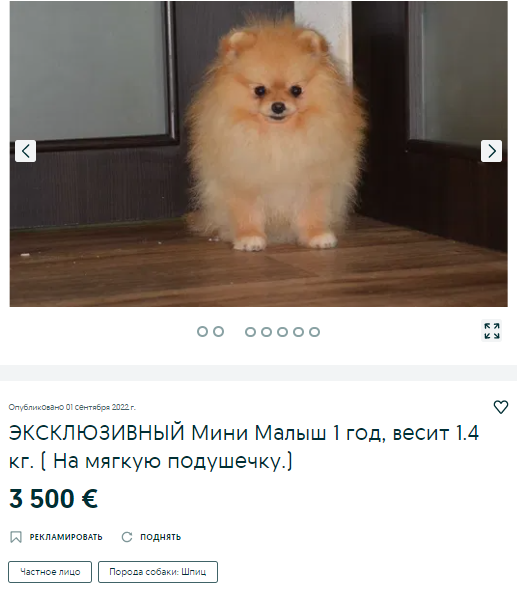
Task: Select the last gallery dot indicator
Action: pyautogui.click(x=314, y=332)
